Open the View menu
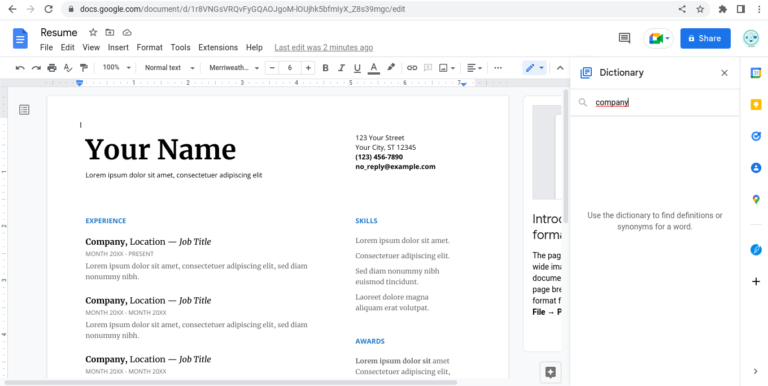 coord(91,48)
